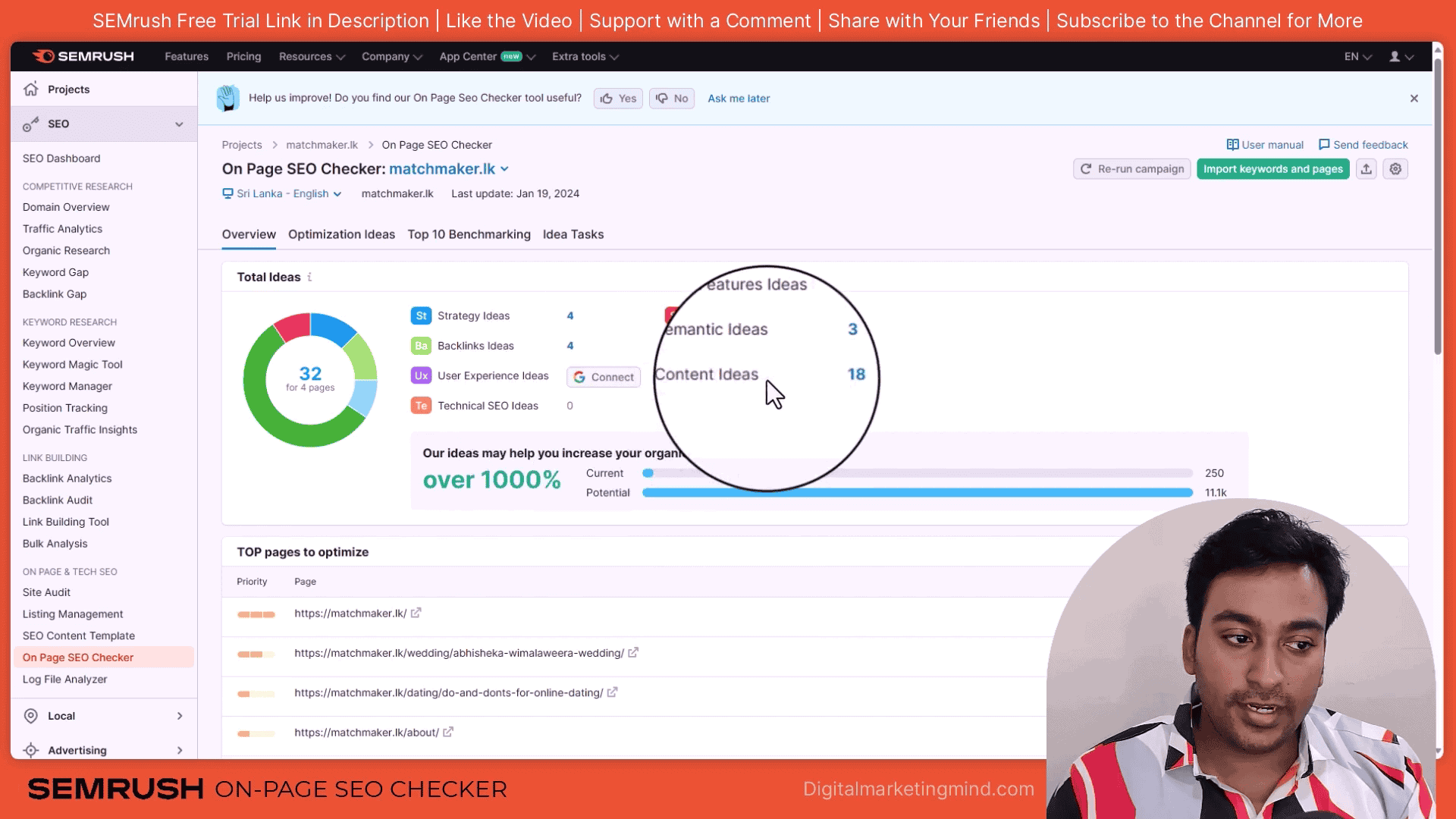Click the Semrush logo icon
This screenshot has height=819, width=1456.
44,56
